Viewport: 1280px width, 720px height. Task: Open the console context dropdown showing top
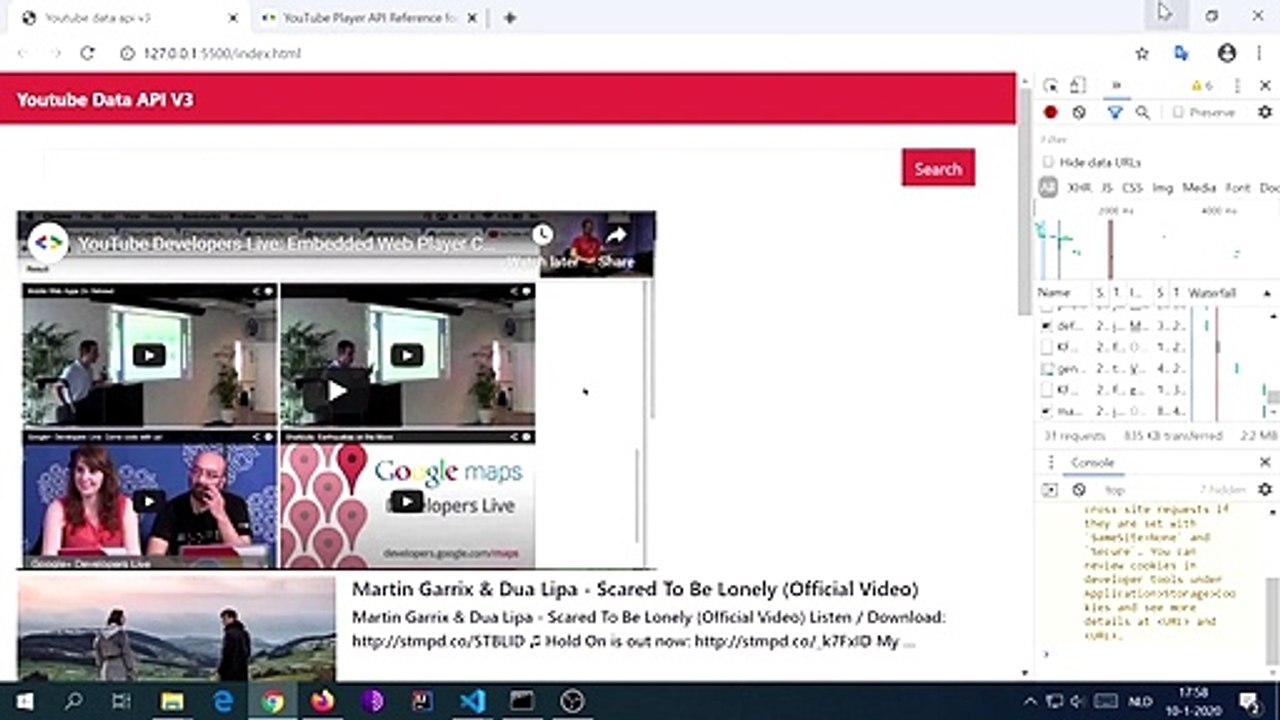[1115, 490]
